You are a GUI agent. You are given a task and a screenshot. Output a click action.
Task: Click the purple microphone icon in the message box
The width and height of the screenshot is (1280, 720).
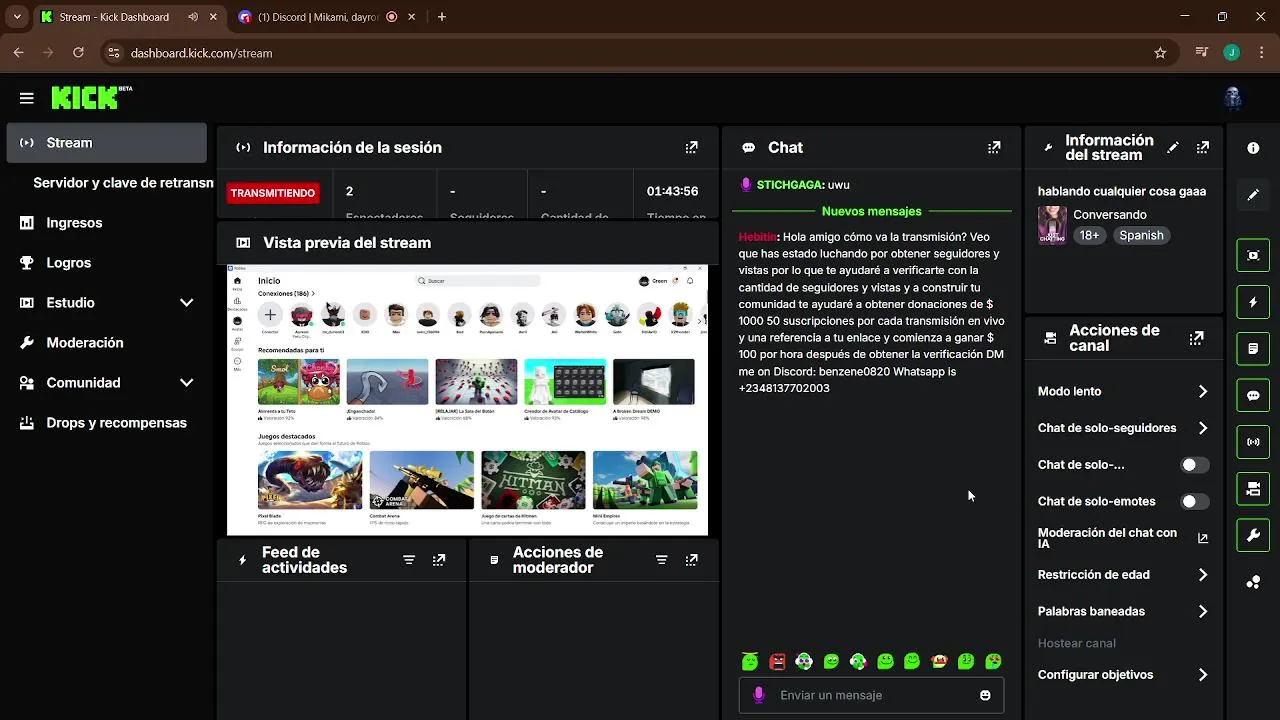coord(759,695)
